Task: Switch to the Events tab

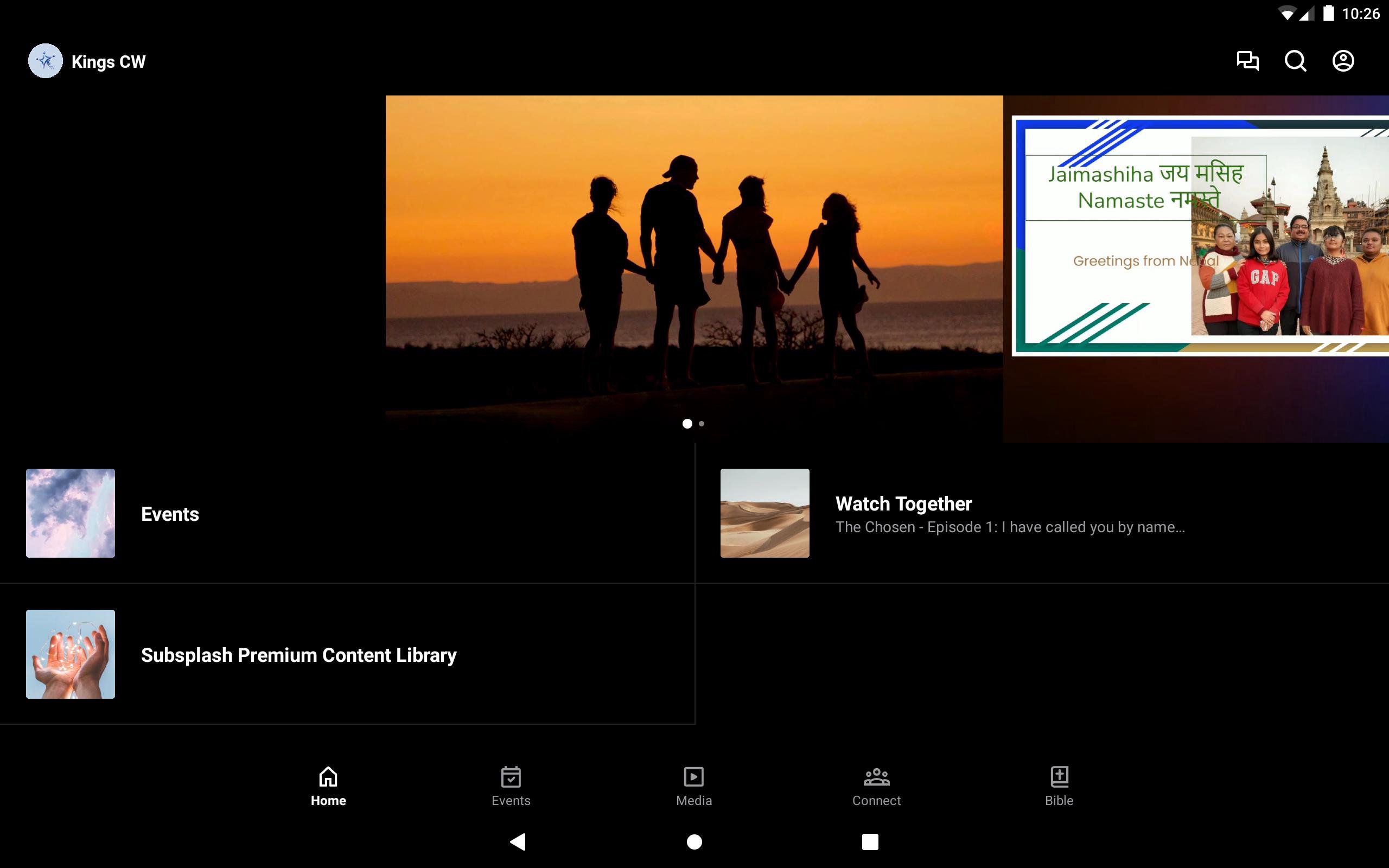Action: (x=511, y=786)
